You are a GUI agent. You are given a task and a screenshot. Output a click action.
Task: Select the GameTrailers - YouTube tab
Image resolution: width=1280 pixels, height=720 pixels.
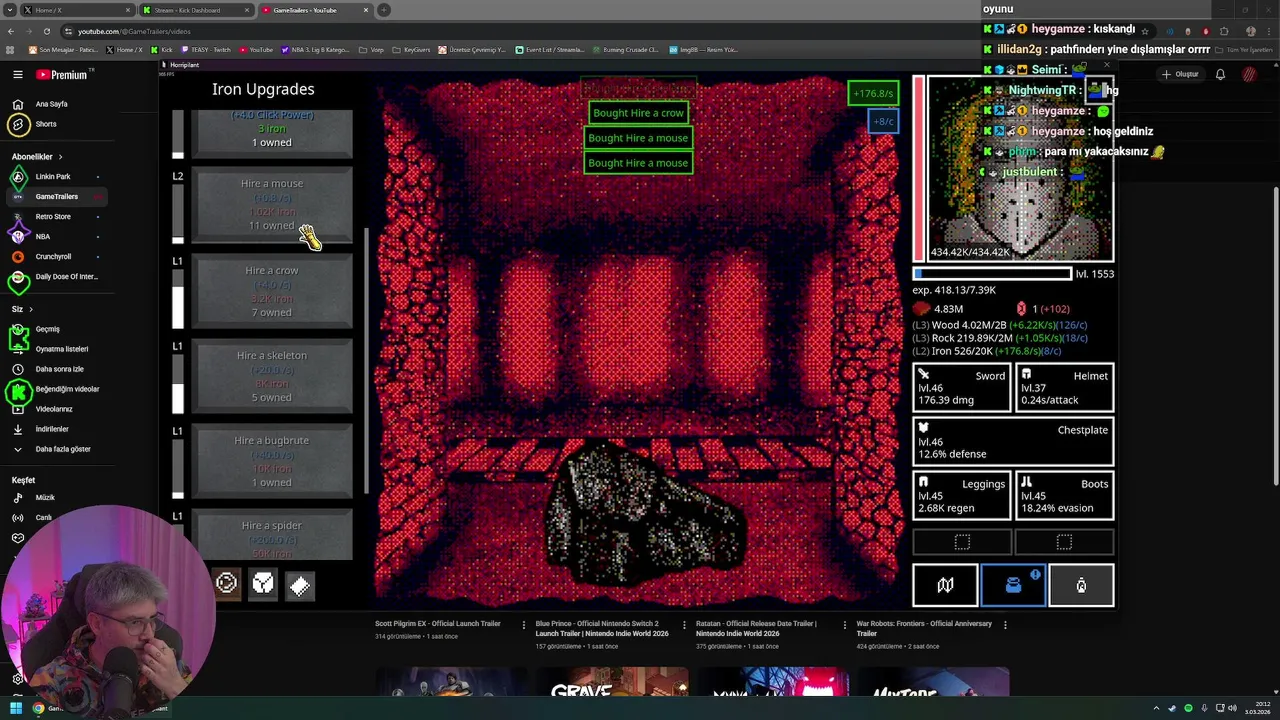click(314, 10)
